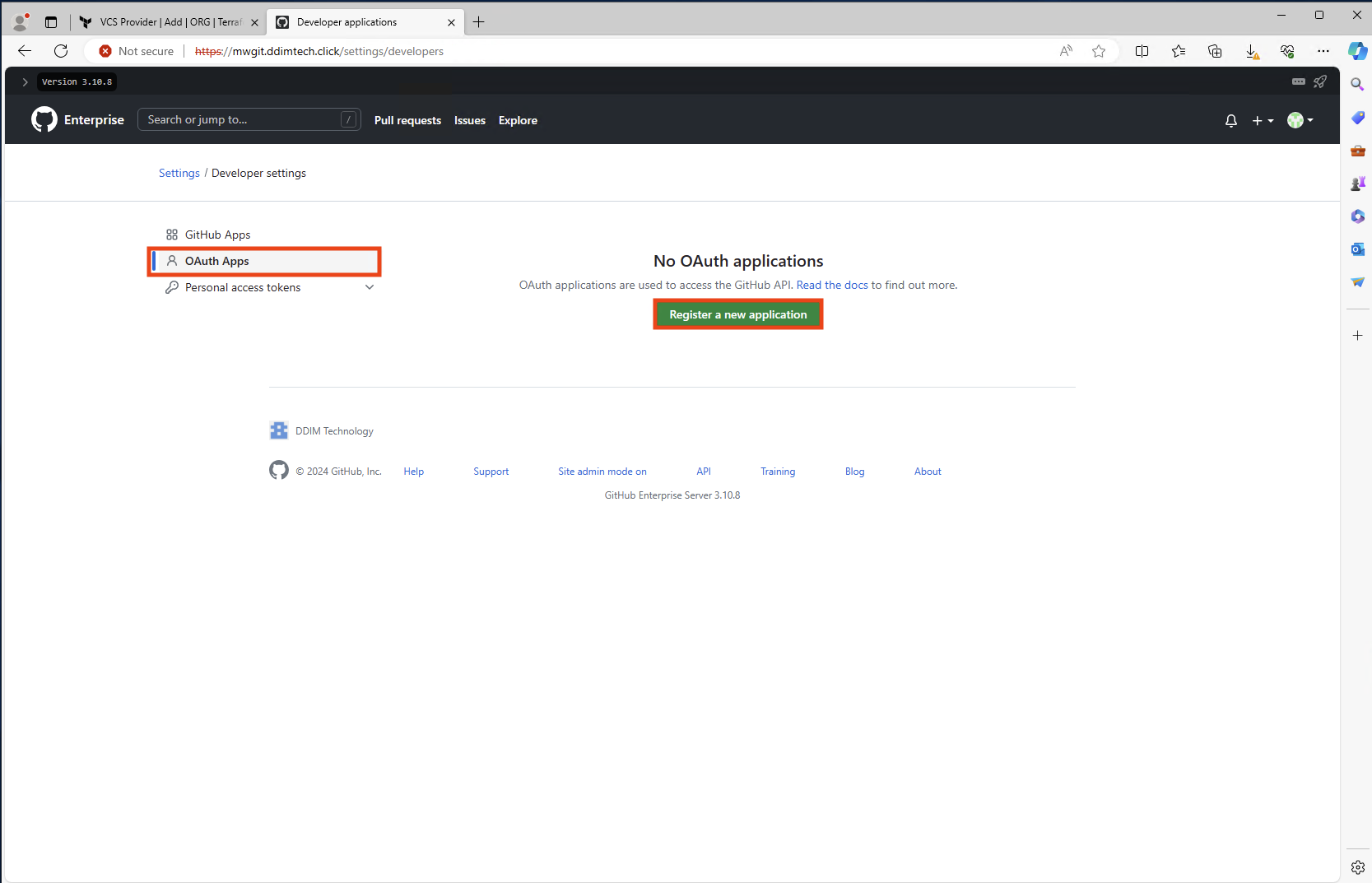Open browser profile icon
This screenshot has width=1372, height=883.
pyautogui.click(x=21, y=21)
